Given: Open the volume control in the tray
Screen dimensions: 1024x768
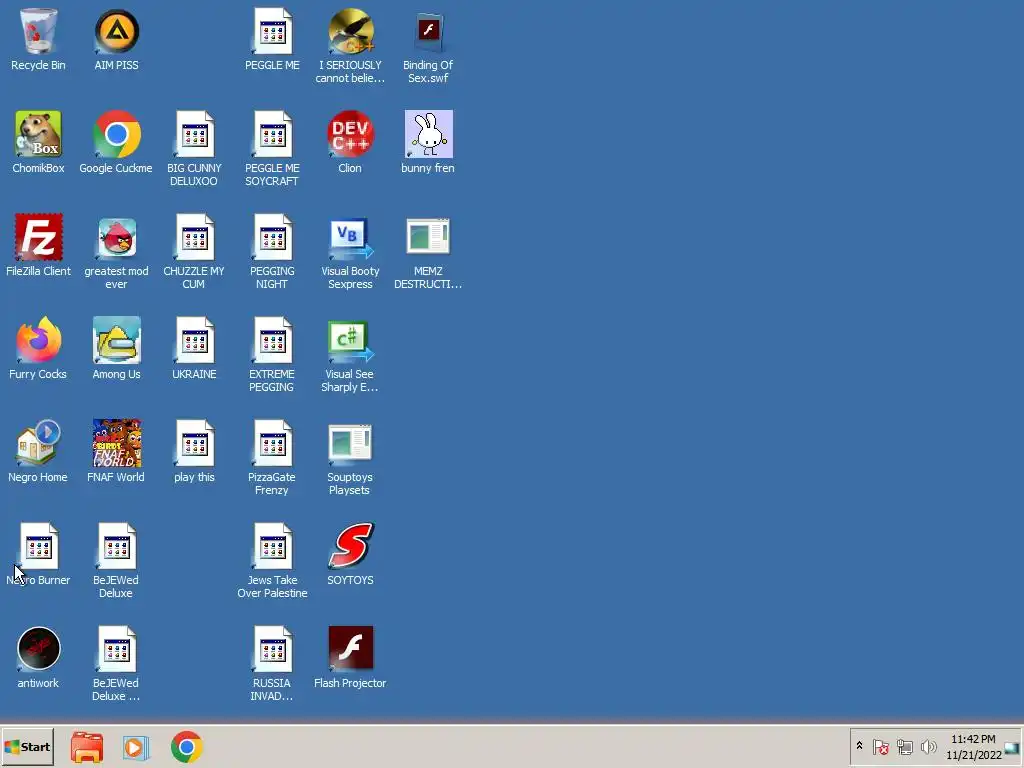Looking at the screenshot, I should (928, 746).
